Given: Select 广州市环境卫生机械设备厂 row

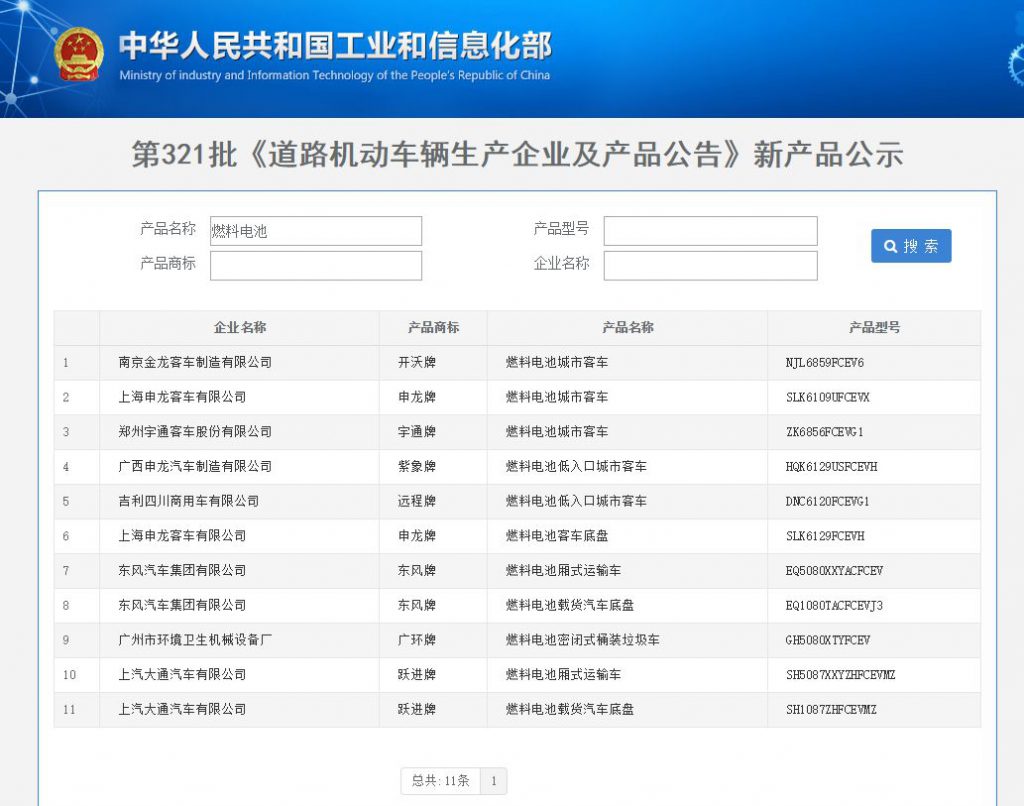Looking at the screenshot, I should point(195,640).
